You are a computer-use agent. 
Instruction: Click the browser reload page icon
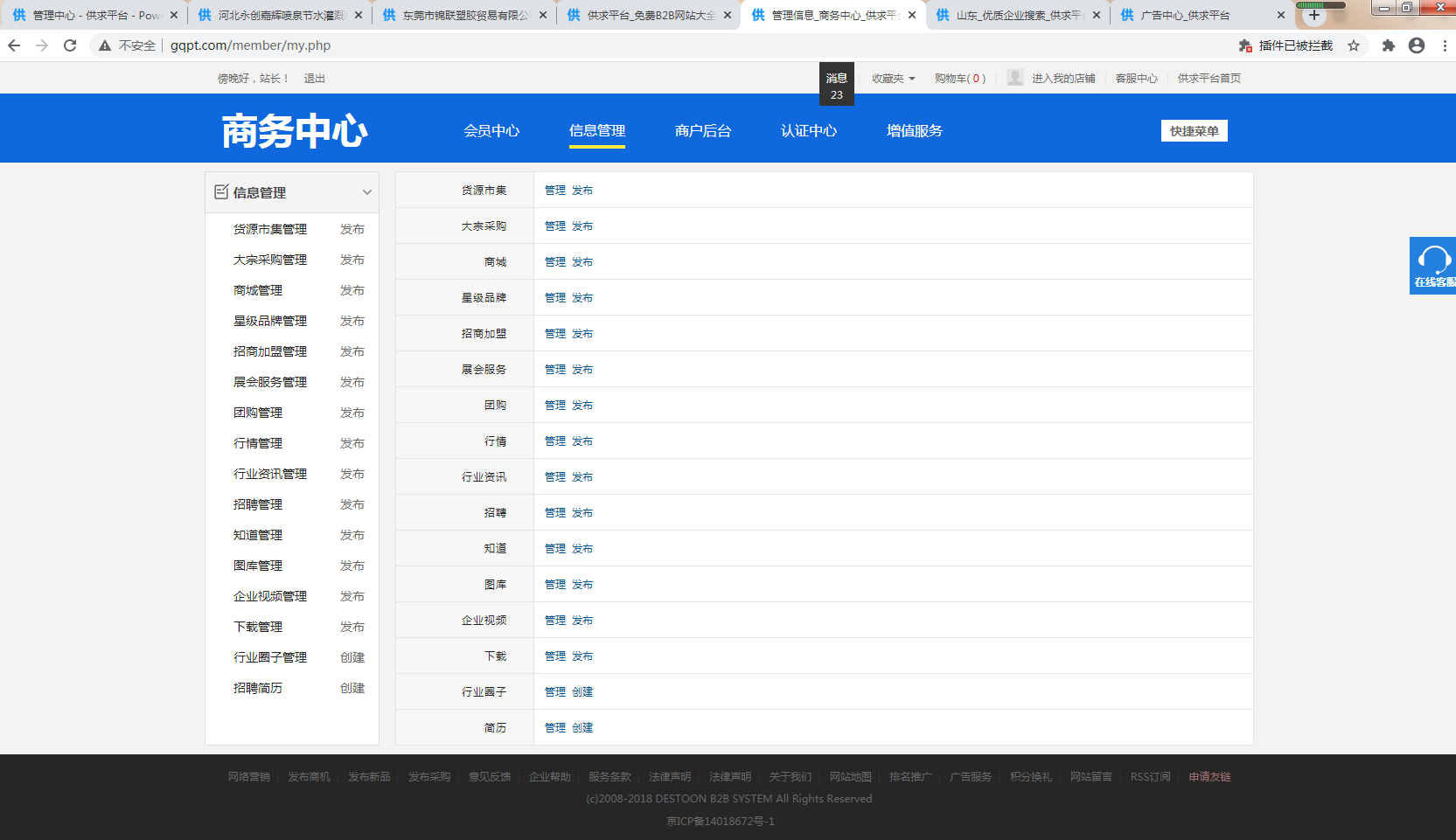click(70, 45)
